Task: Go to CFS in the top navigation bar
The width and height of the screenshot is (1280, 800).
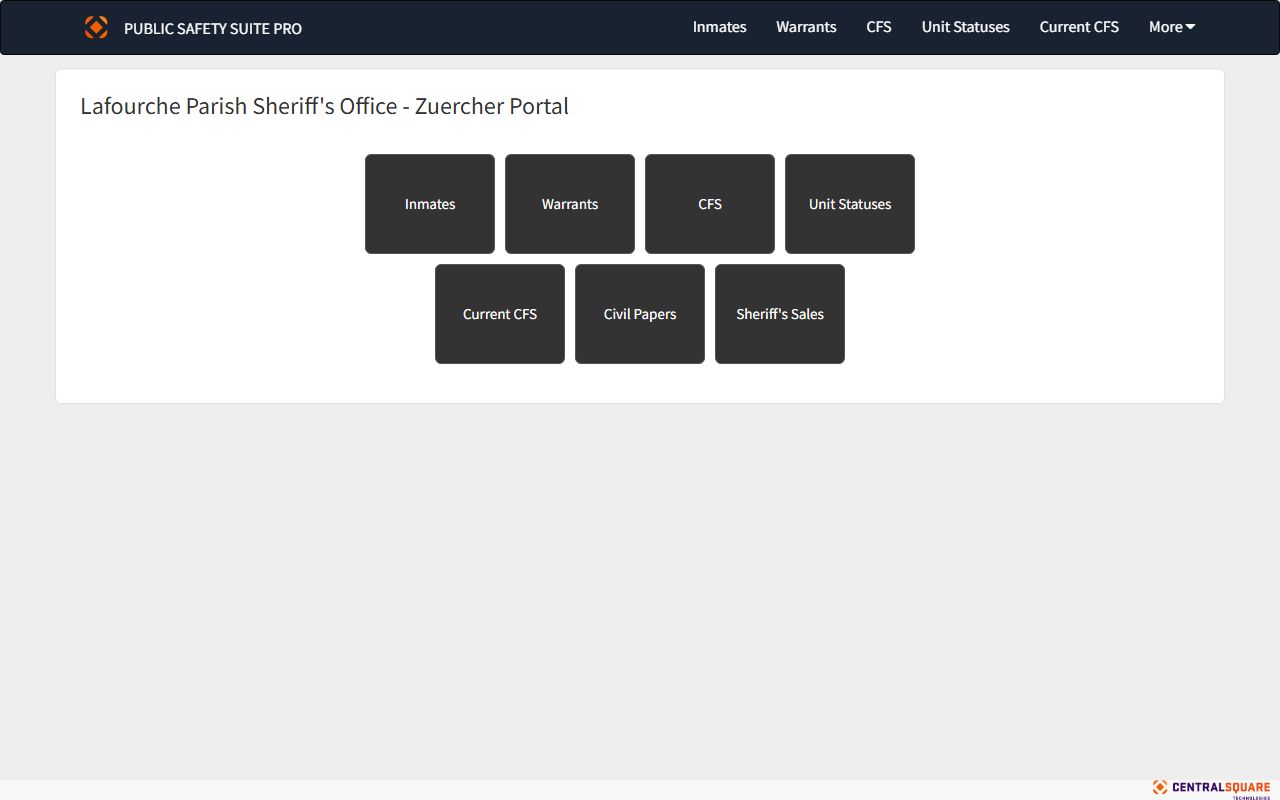Action: point(878,27)
